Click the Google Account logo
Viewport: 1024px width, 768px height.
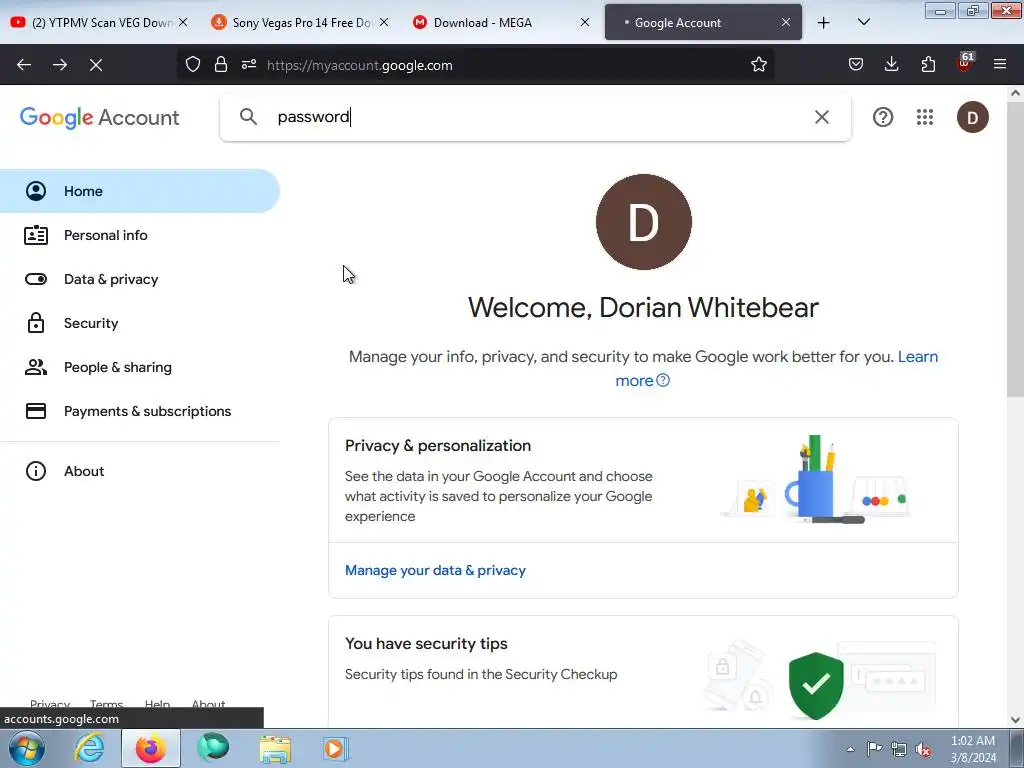point(99,118)
